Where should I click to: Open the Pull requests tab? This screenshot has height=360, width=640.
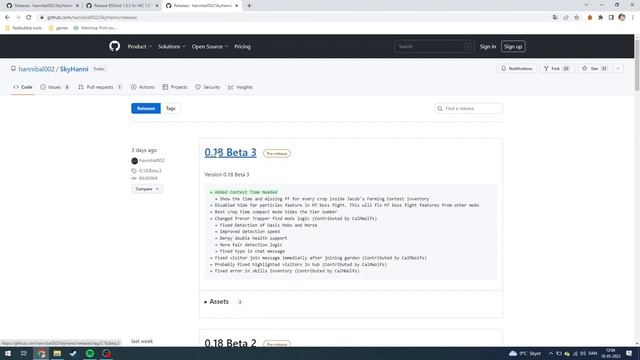coord(100,87)
